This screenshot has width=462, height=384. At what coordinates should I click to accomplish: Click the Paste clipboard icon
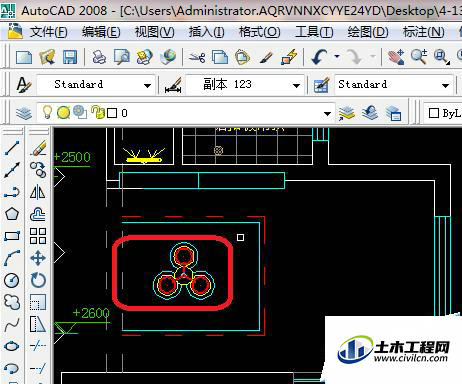coord(243,57)
